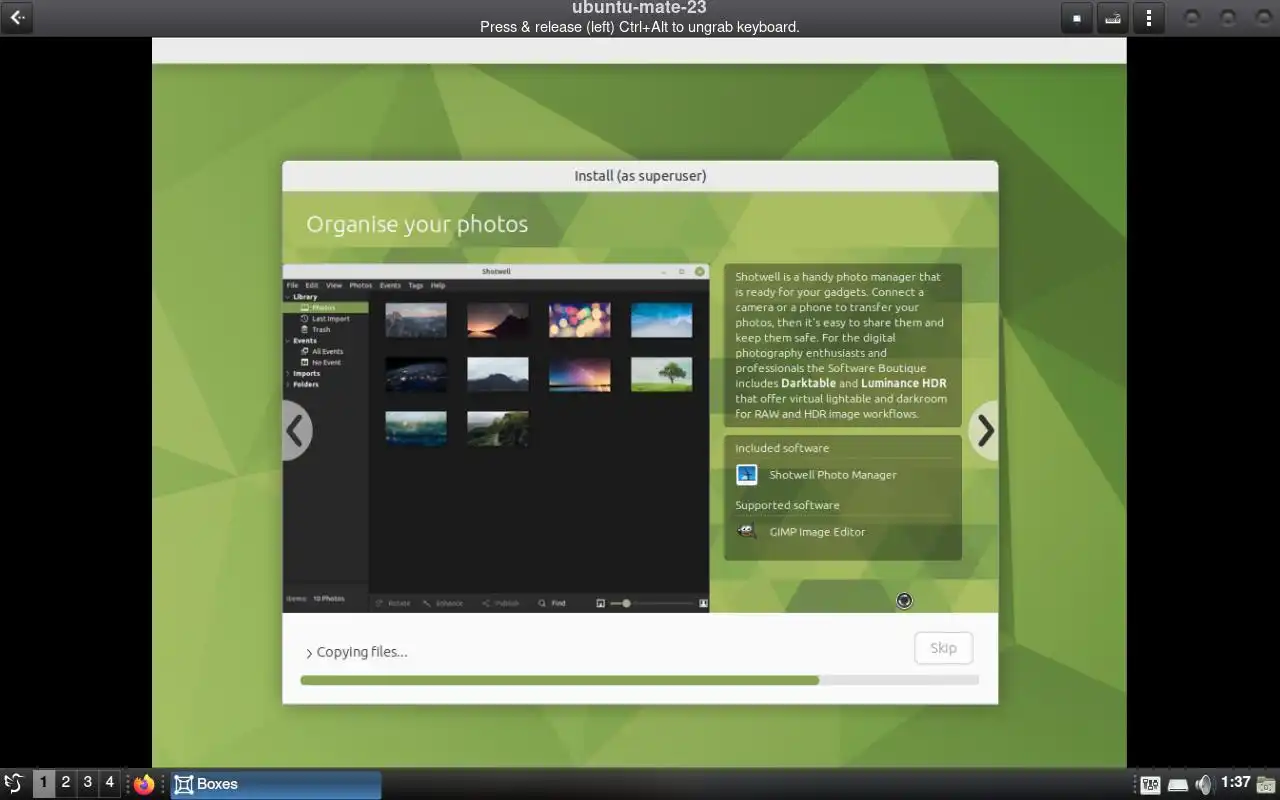Select the colorful bokeh lights thumbnail
The width and height of the screenshot is (1280, 800).
pyautogui.click(x=580, y=320)
